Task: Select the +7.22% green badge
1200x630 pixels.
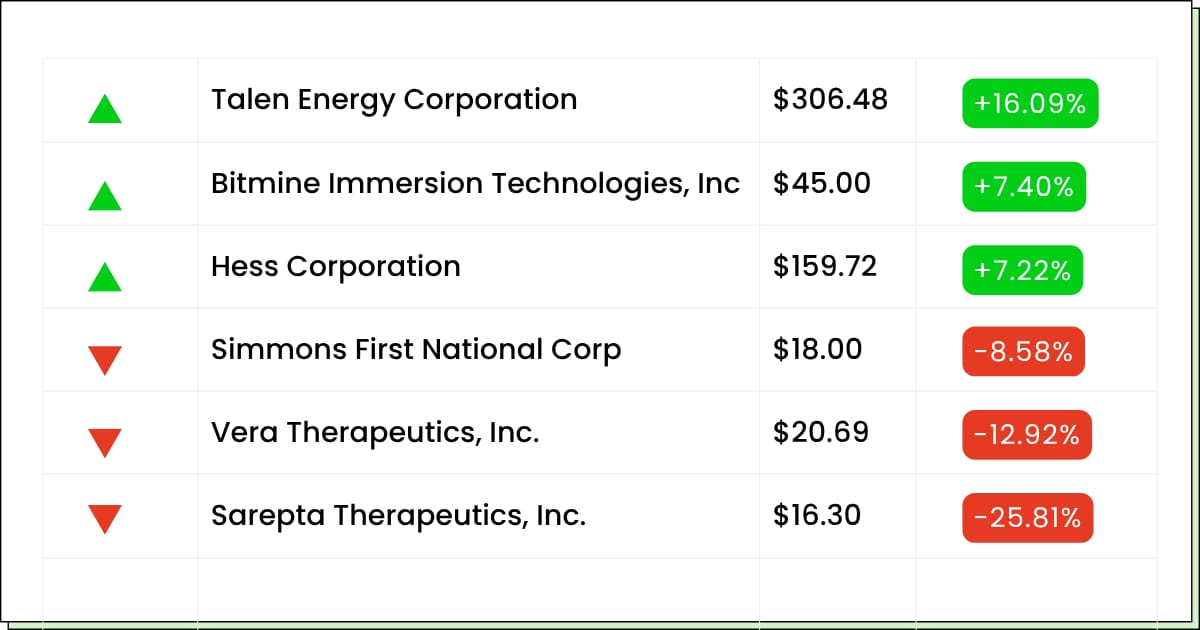Action: point(1022,270)
